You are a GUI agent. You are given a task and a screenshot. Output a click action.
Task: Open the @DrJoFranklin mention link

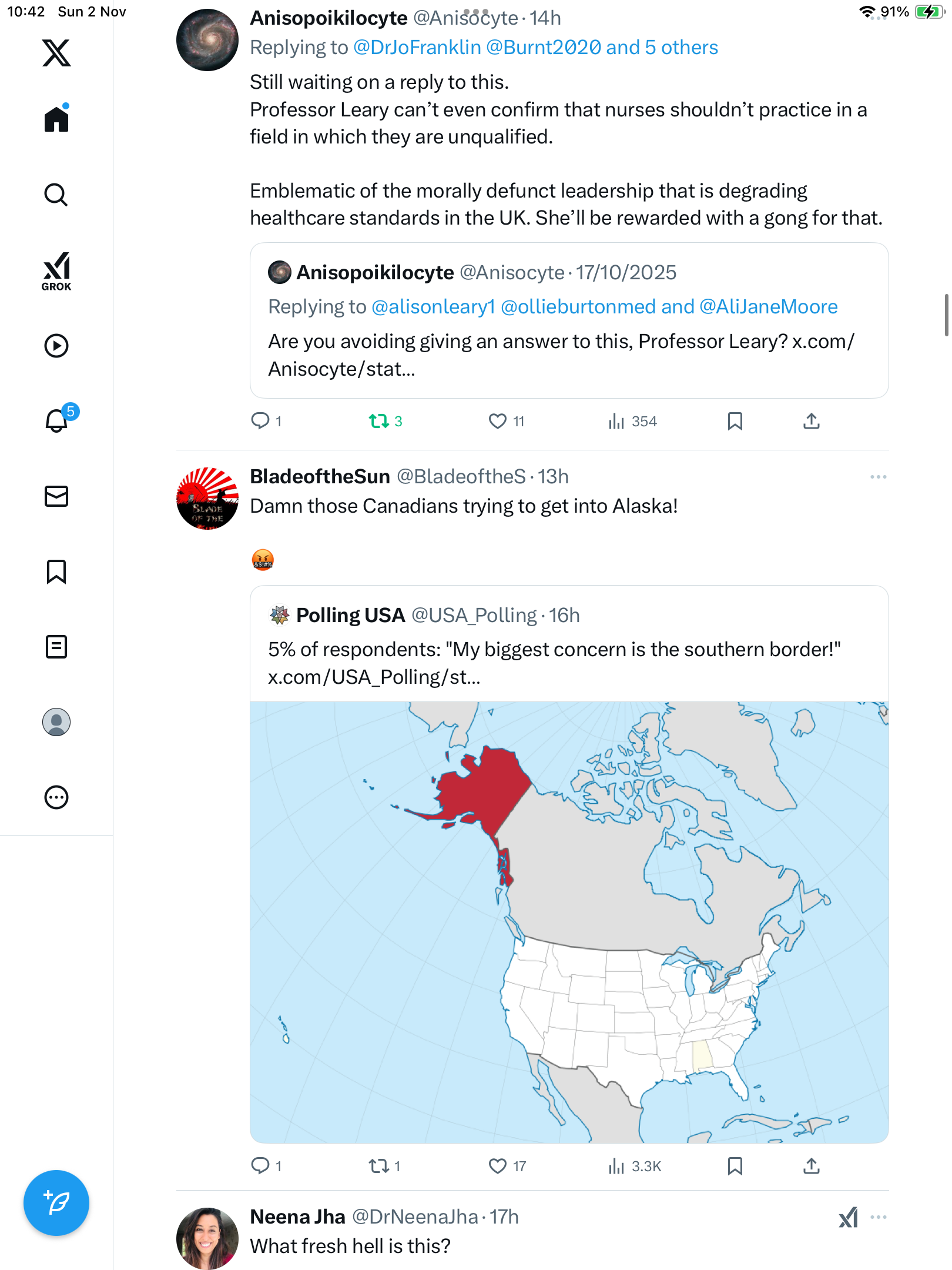click(417, 48)
